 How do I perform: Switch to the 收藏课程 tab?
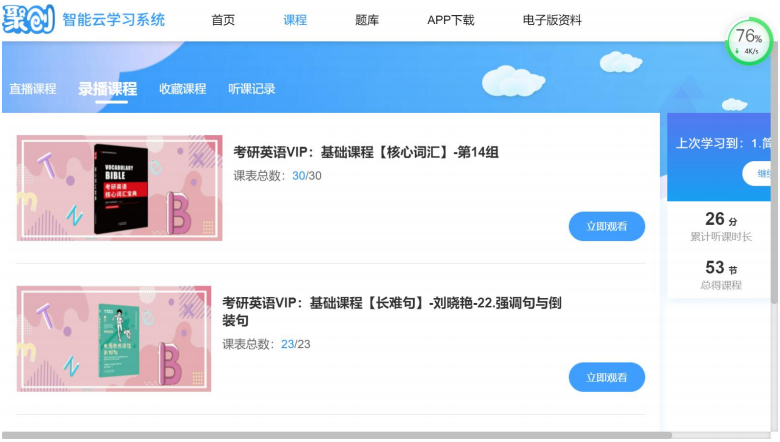pos(183,89)
